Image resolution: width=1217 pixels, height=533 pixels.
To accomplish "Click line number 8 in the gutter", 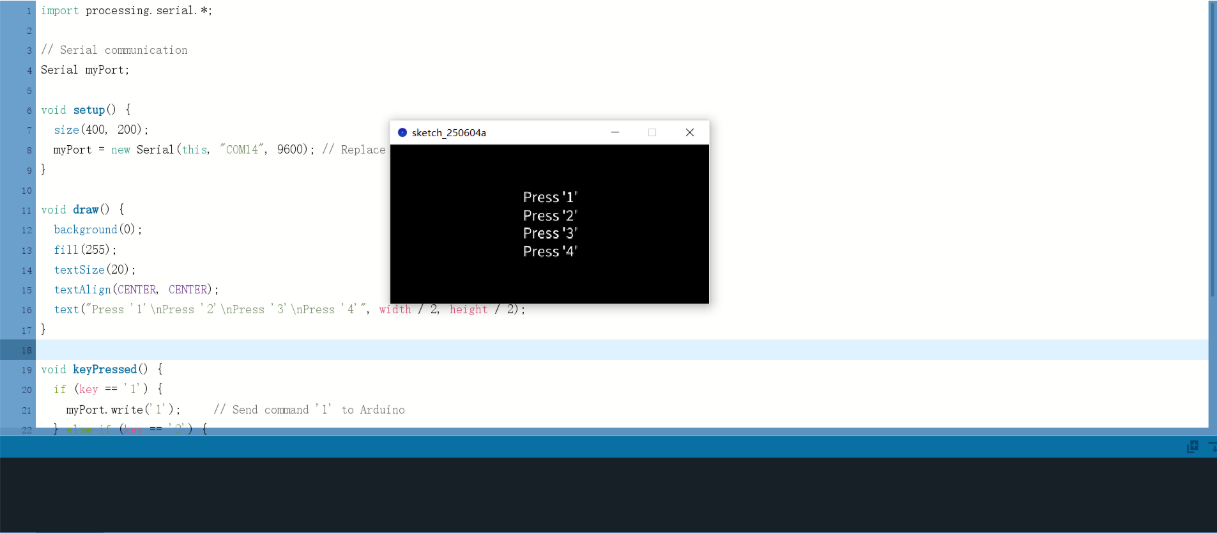I will (x=28, y=150).
